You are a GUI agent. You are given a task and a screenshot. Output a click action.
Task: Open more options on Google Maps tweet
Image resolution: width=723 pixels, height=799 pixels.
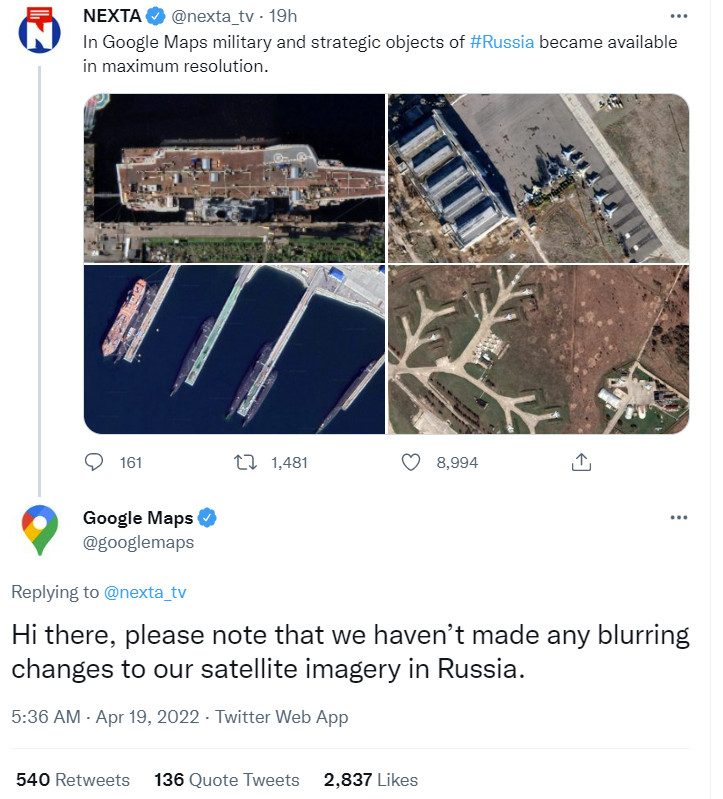[679, 517]
